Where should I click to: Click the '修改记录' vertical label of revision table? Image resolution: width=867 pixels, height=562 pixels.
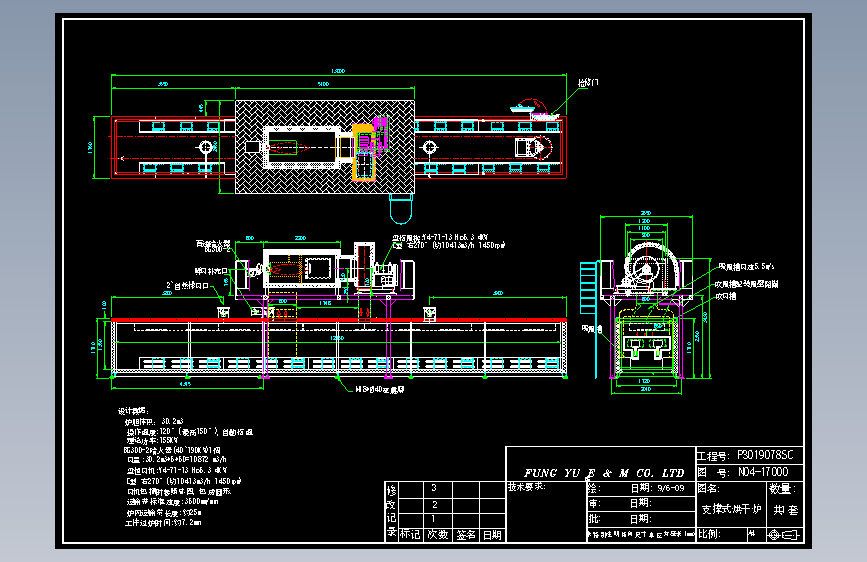[391, 511]
